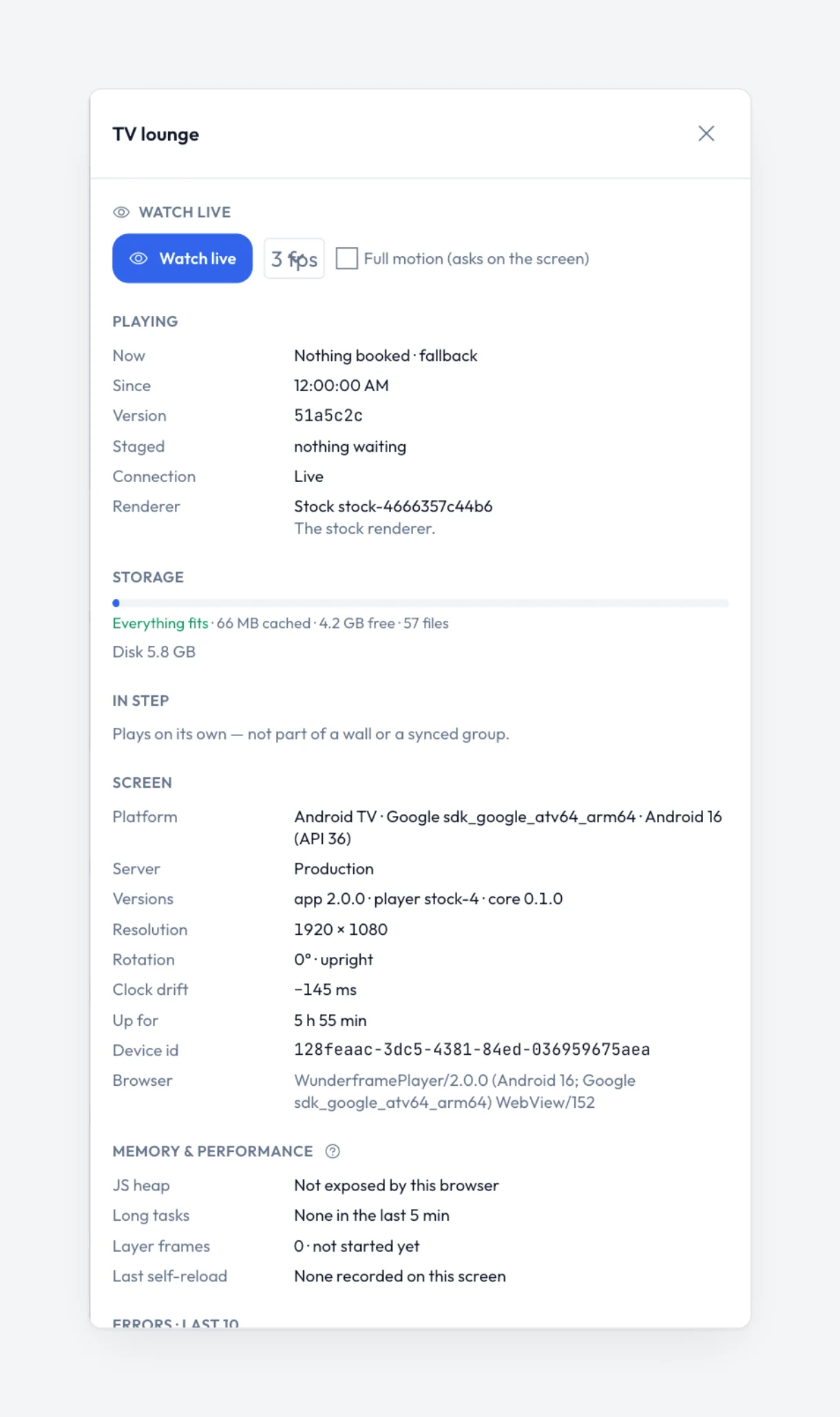840x1417 pixels.
Task: Click the Errors last 10 section heading
Action: click(x=176, y=1323)
